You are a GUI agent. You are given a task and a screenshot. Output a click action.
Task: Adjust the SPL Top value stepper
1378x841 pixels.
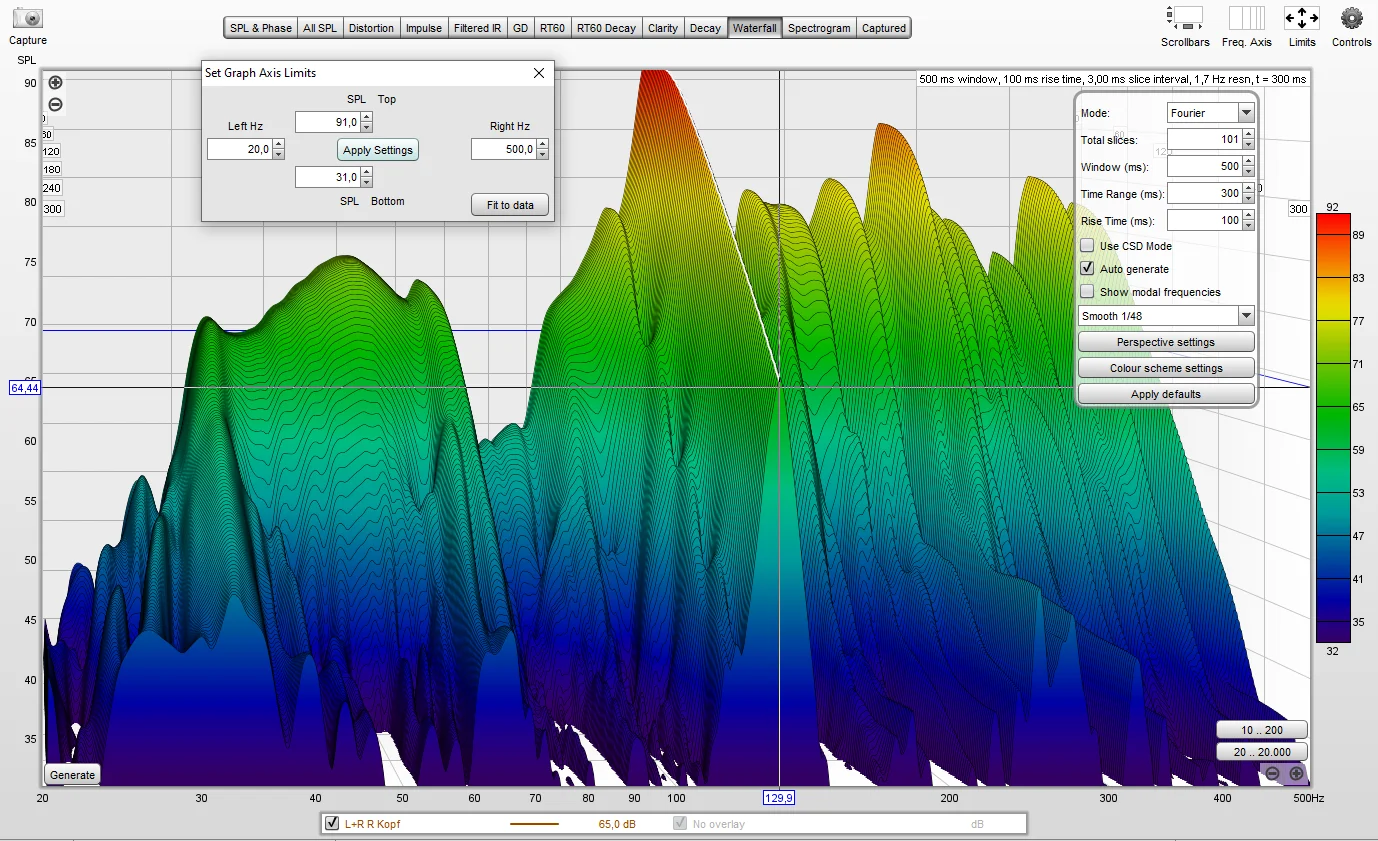pyautogui.click(x=366, y=122)
